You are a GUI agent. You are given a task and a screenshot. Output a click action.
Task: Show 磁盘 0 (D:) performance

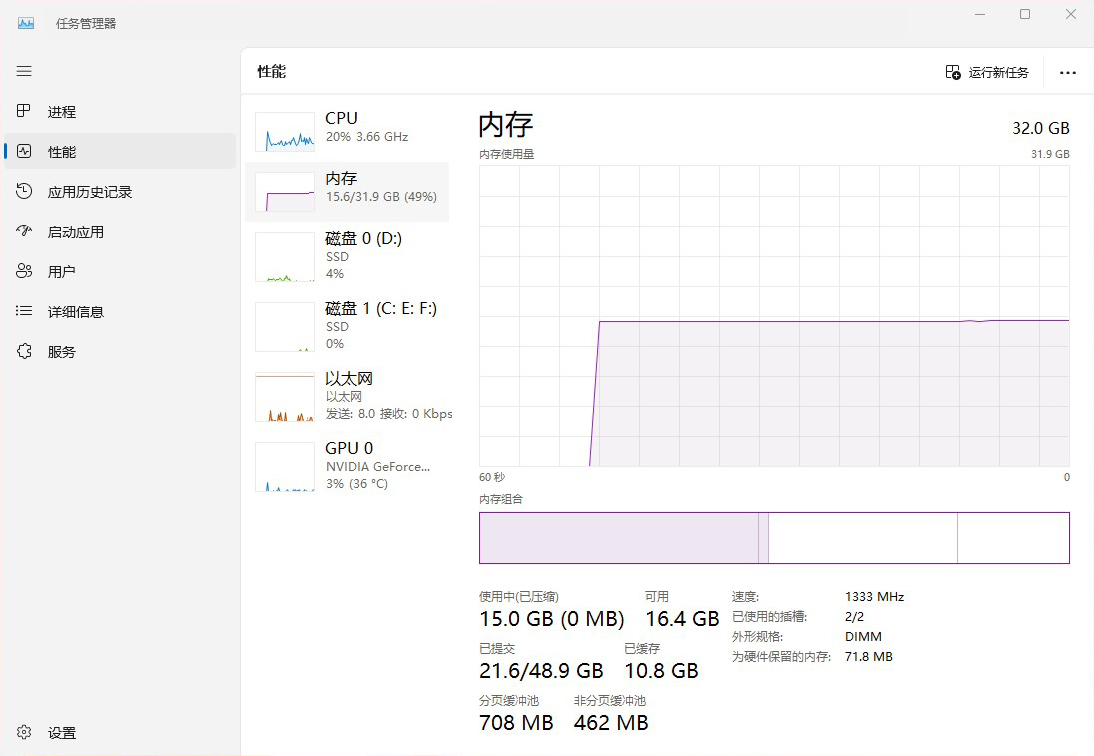click(x=347, y=256)
